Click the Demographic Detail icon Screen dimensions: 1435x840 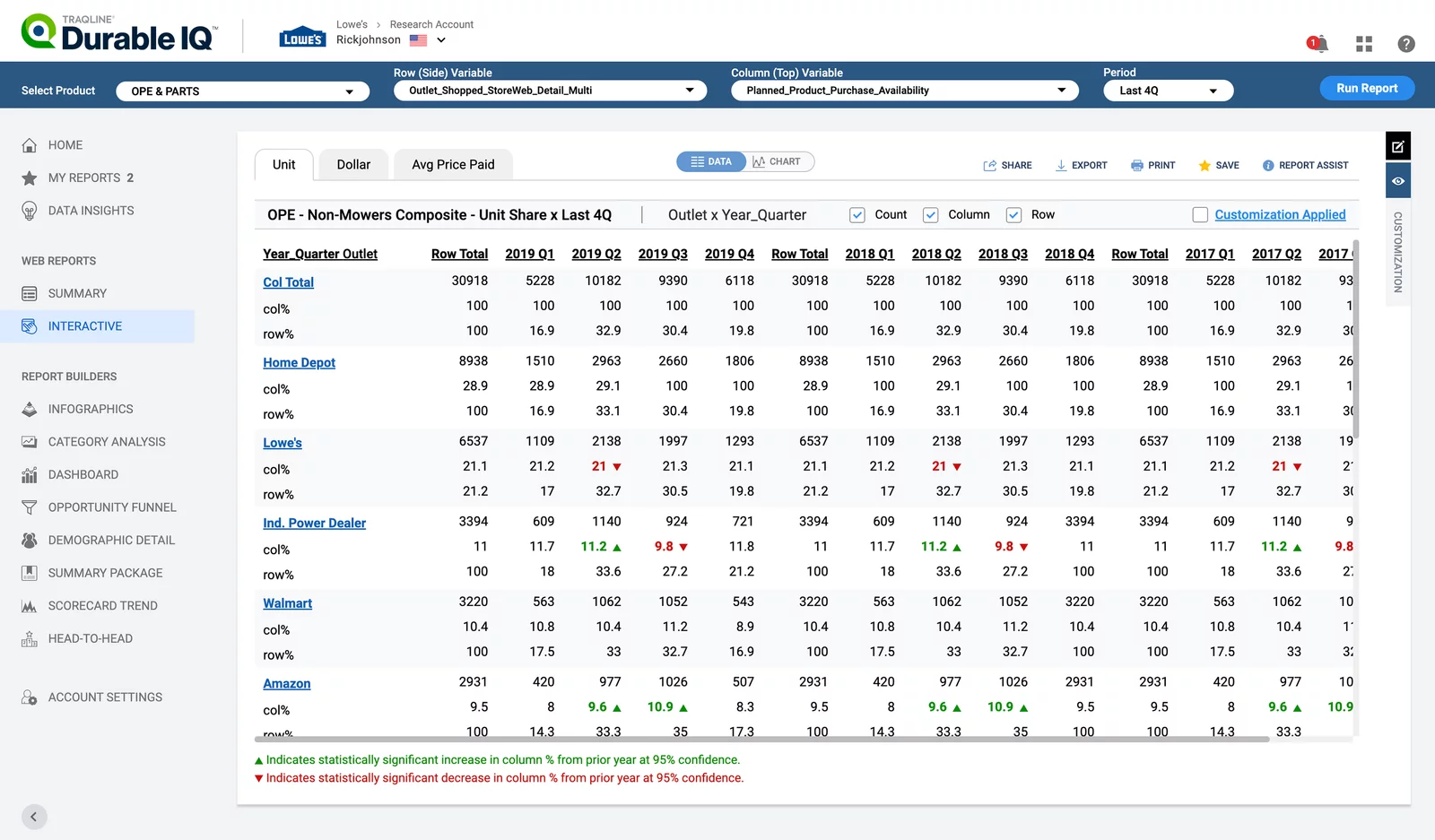30,540
